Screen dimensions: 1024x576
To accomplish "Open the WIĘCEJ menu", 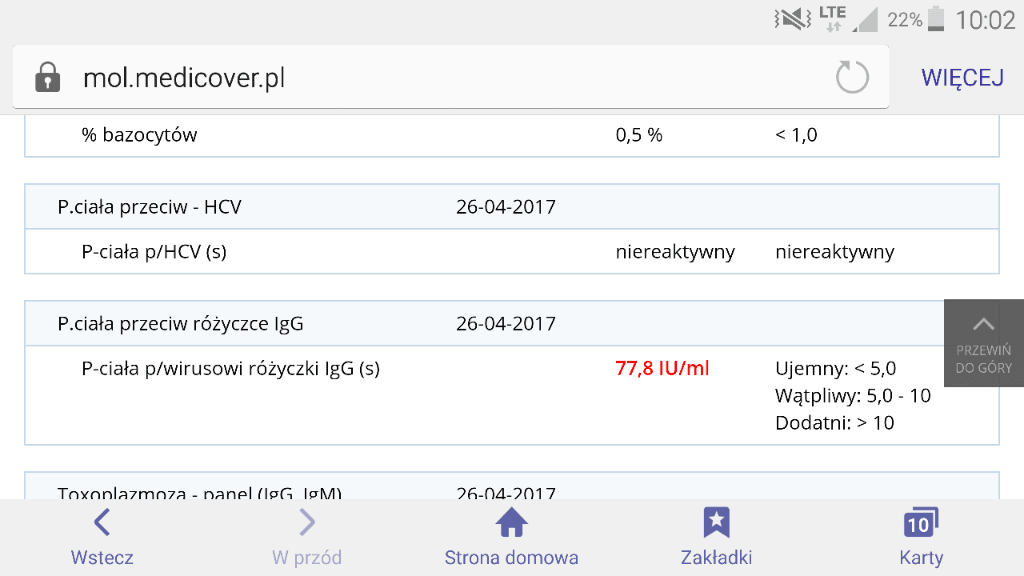I will 962,78.
